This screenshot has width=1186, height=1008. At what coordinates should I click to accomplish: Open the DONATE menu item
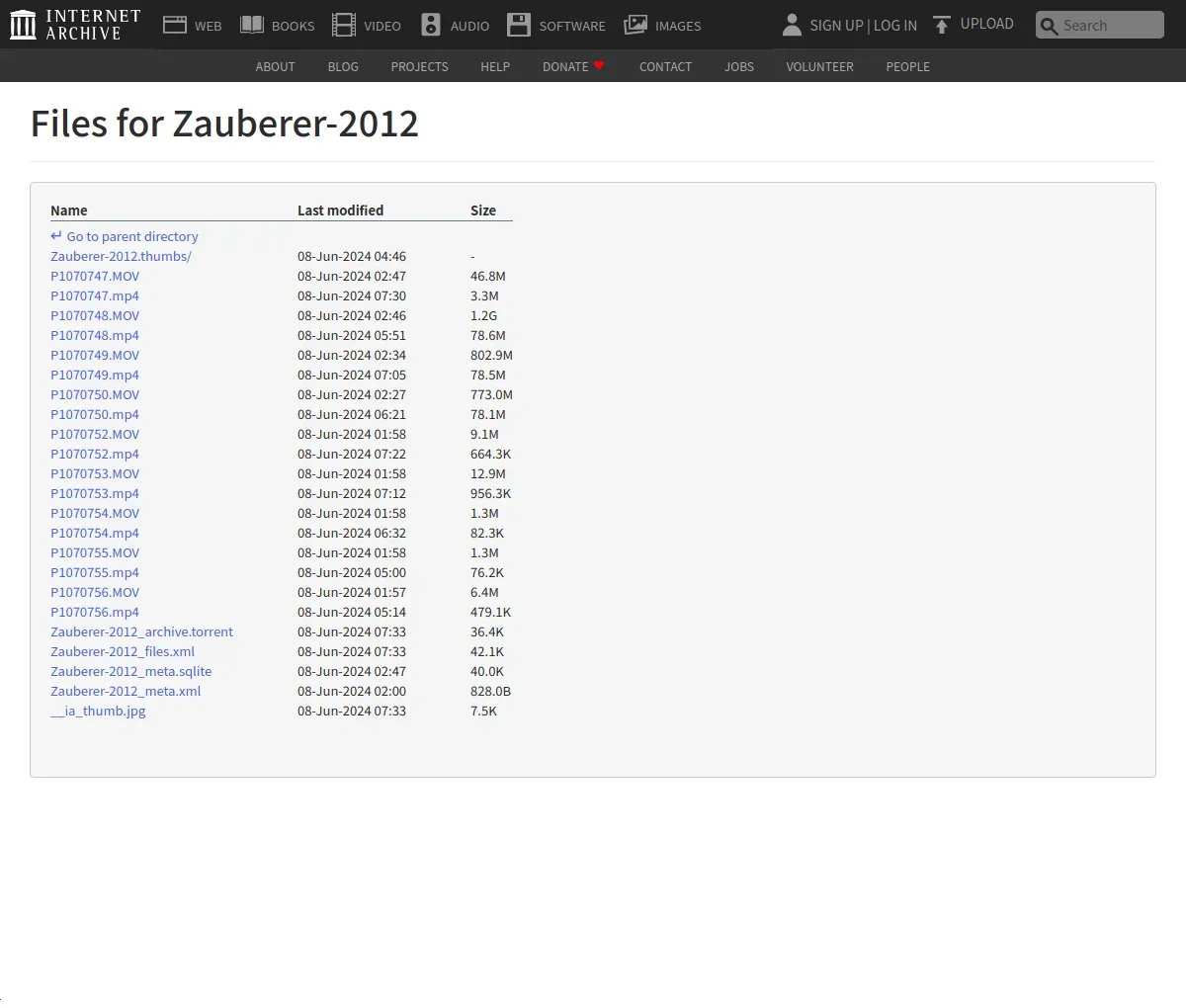click(x=565, y=66)
